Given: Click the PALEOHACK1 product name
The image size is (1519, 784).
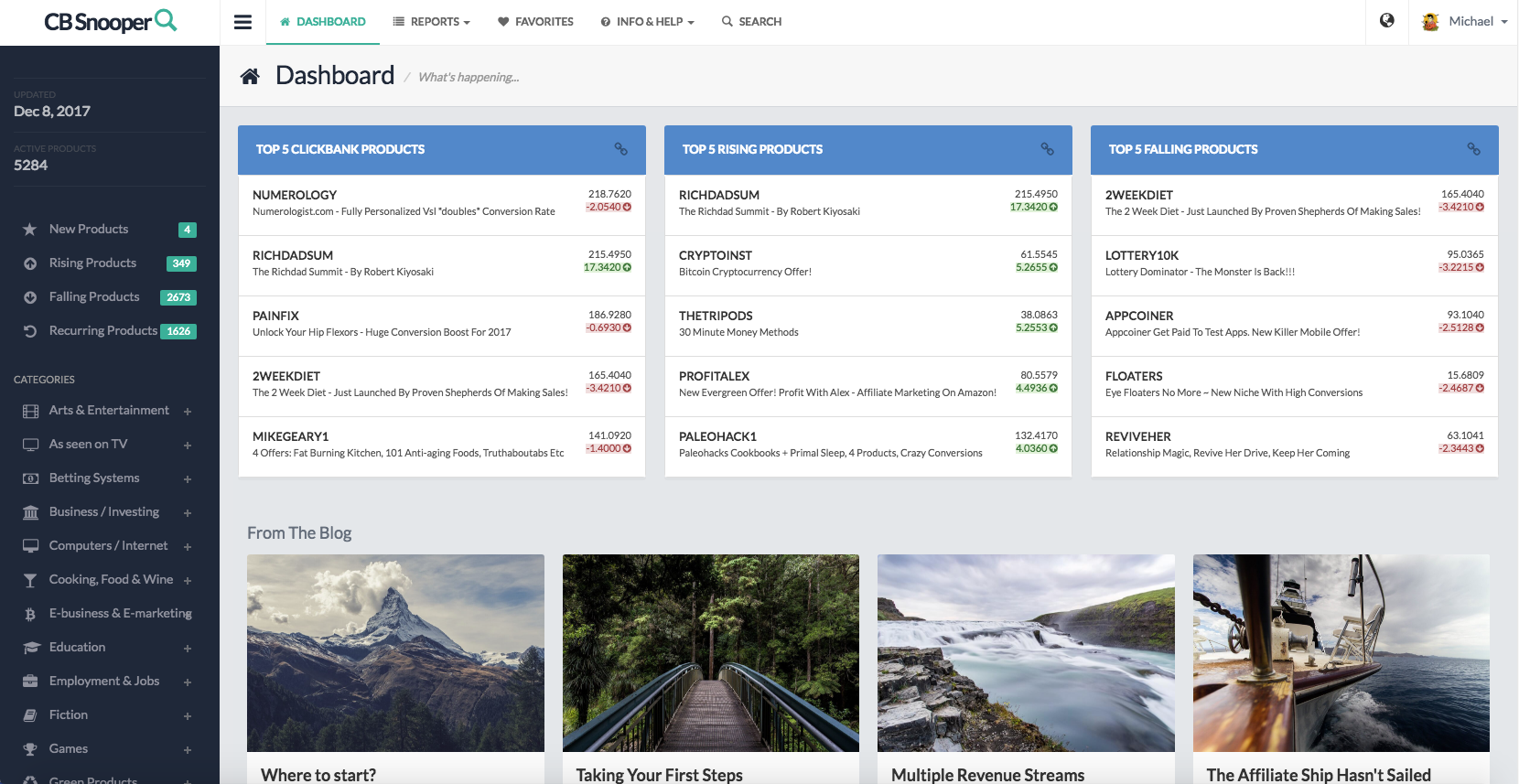Looking at the screenshot, I should tap(717, 436).
